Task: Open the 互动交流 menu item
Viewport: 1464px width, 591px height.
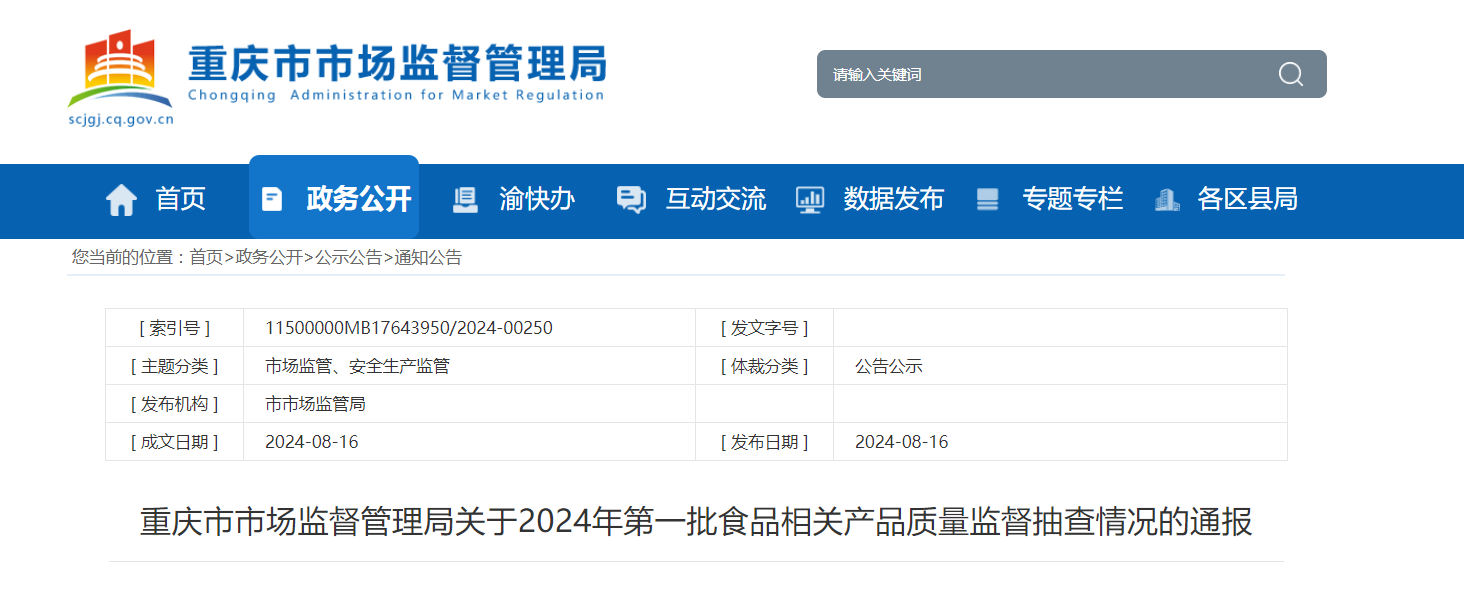Action: 716,199
